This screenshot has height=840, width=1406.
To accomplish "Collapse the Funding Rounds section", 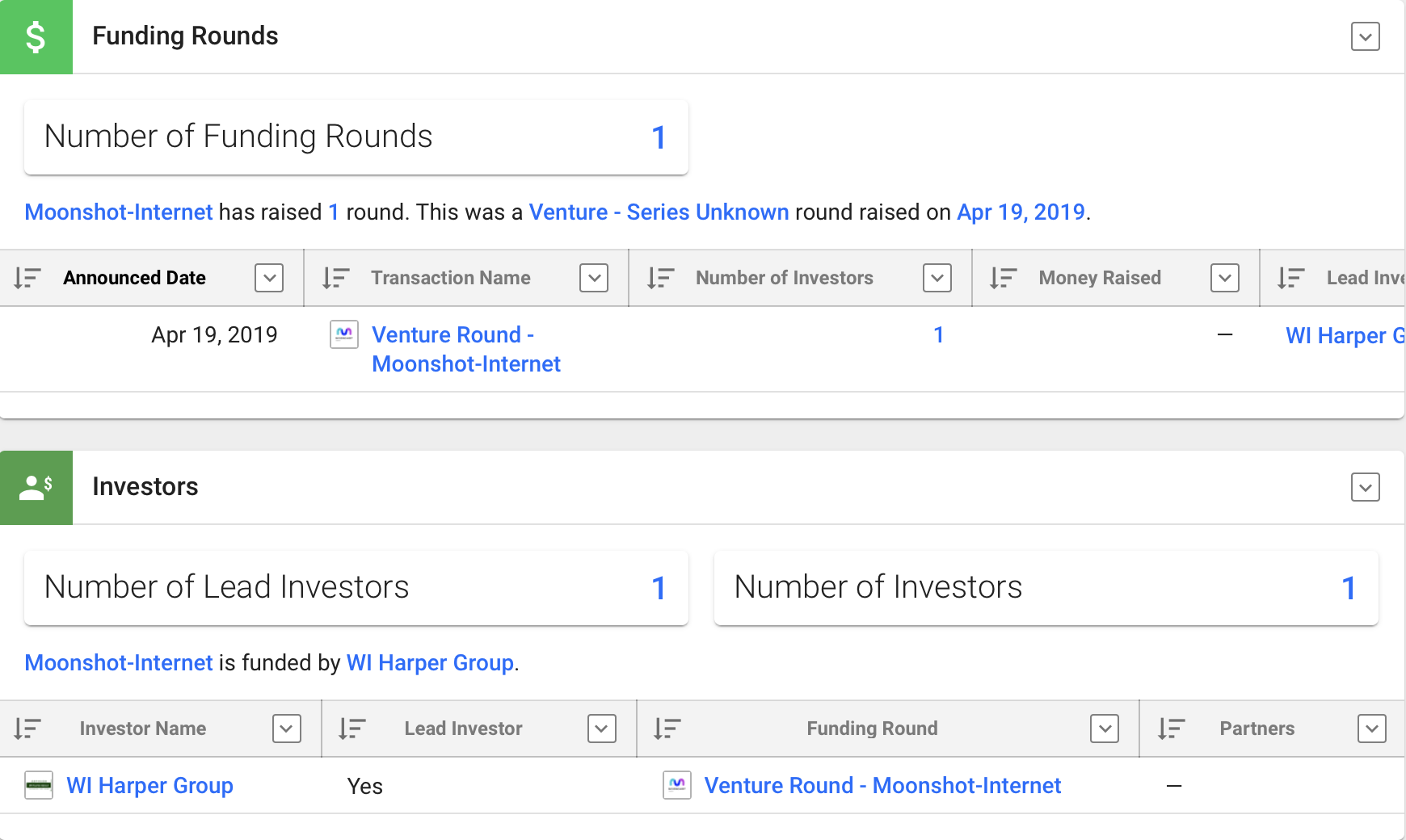I will point(1366,36).
